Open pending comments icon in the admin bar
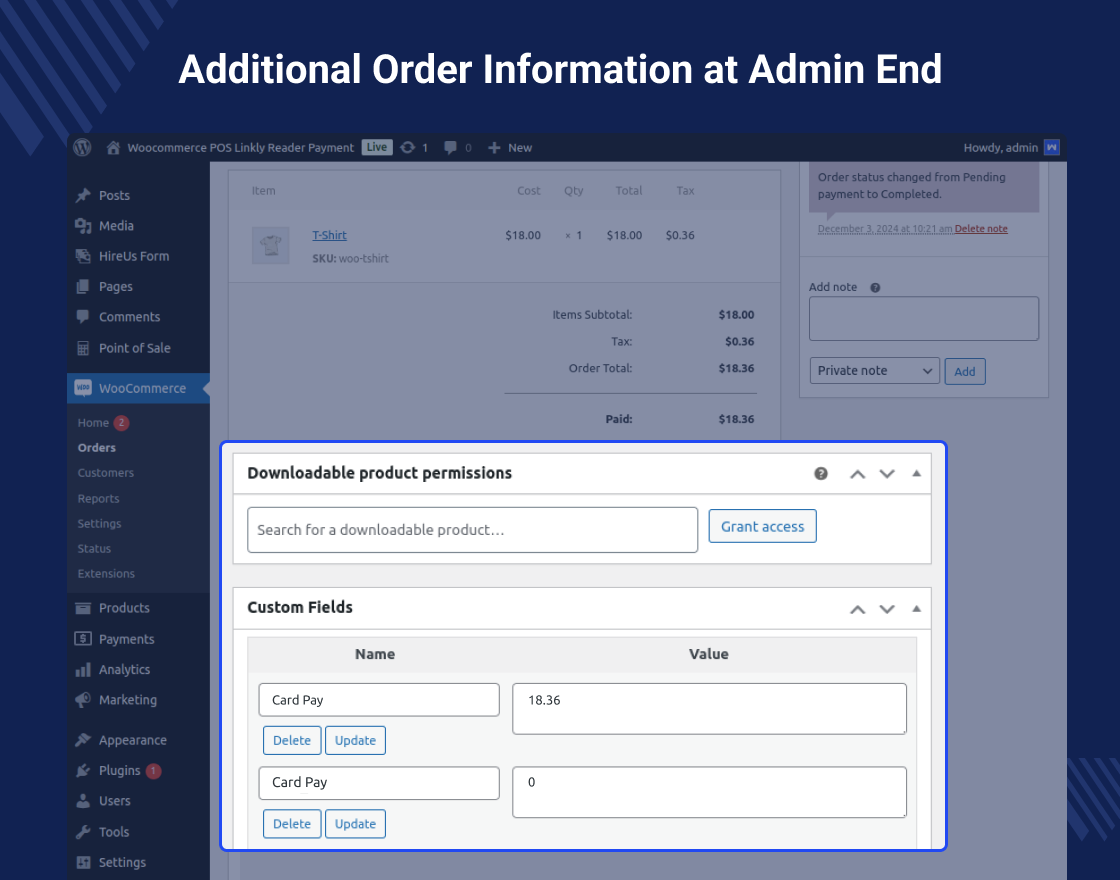This screenshot has height=880, width=1120. [448, 147]
